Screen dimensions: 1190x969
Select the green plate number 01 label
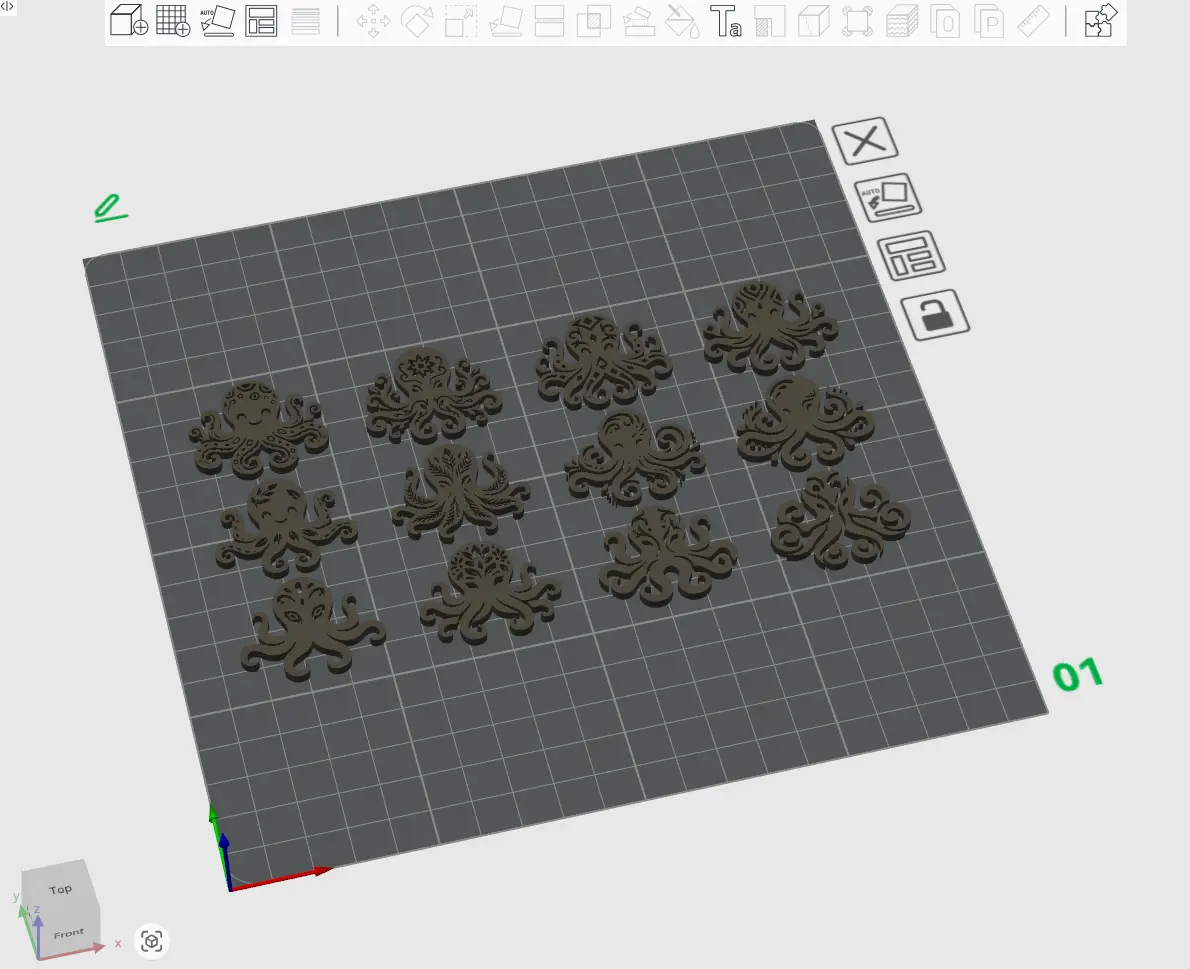tap(1078, 675)
